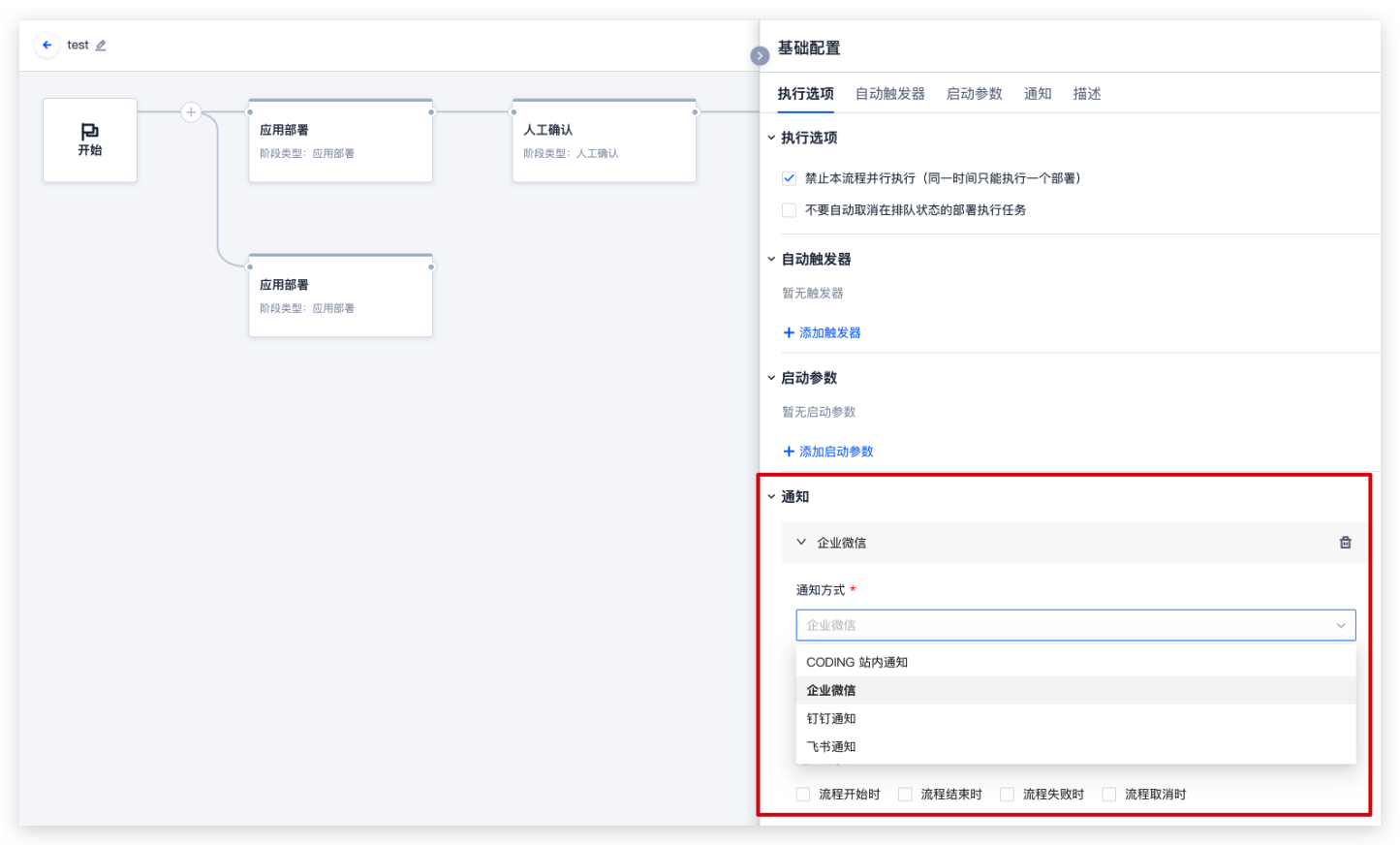Viewport: 1400px width, 845px height.
Task: Check the 流程结束时 checkbox
Action: point(905,795)
